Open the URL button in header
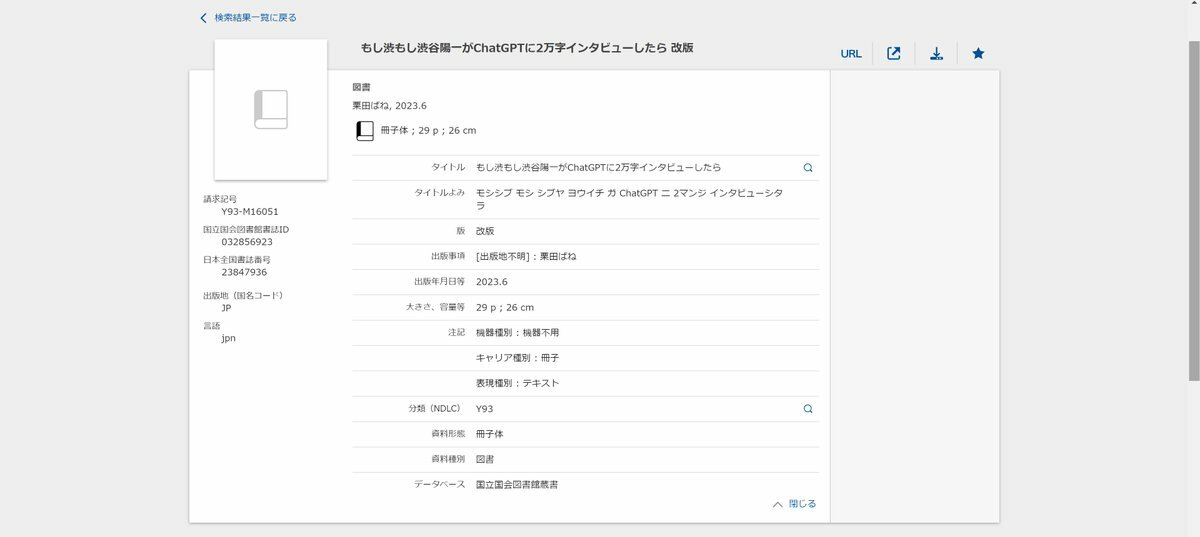The width and height of the screenshot is (1200, 537). (x=851, y=54)
